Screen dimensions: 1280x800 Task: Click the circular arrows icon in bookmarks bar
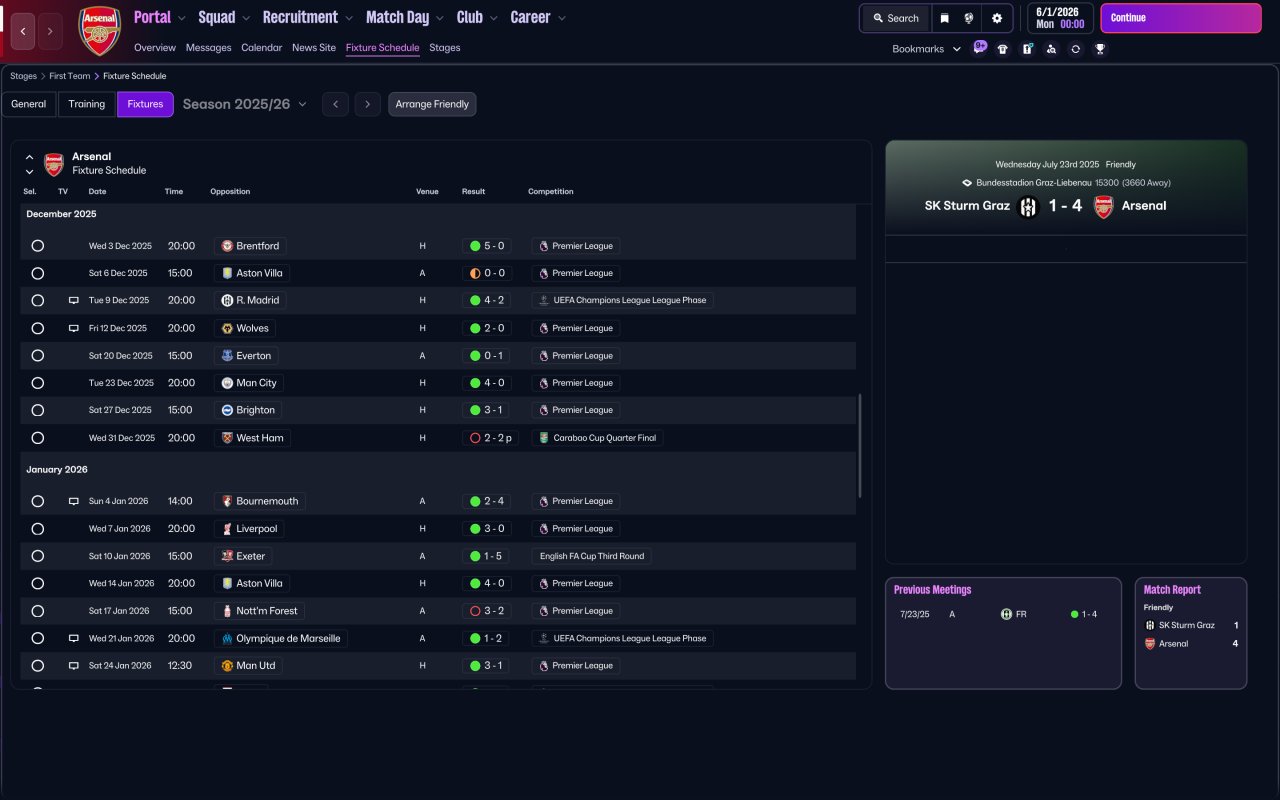[1075, 49]
